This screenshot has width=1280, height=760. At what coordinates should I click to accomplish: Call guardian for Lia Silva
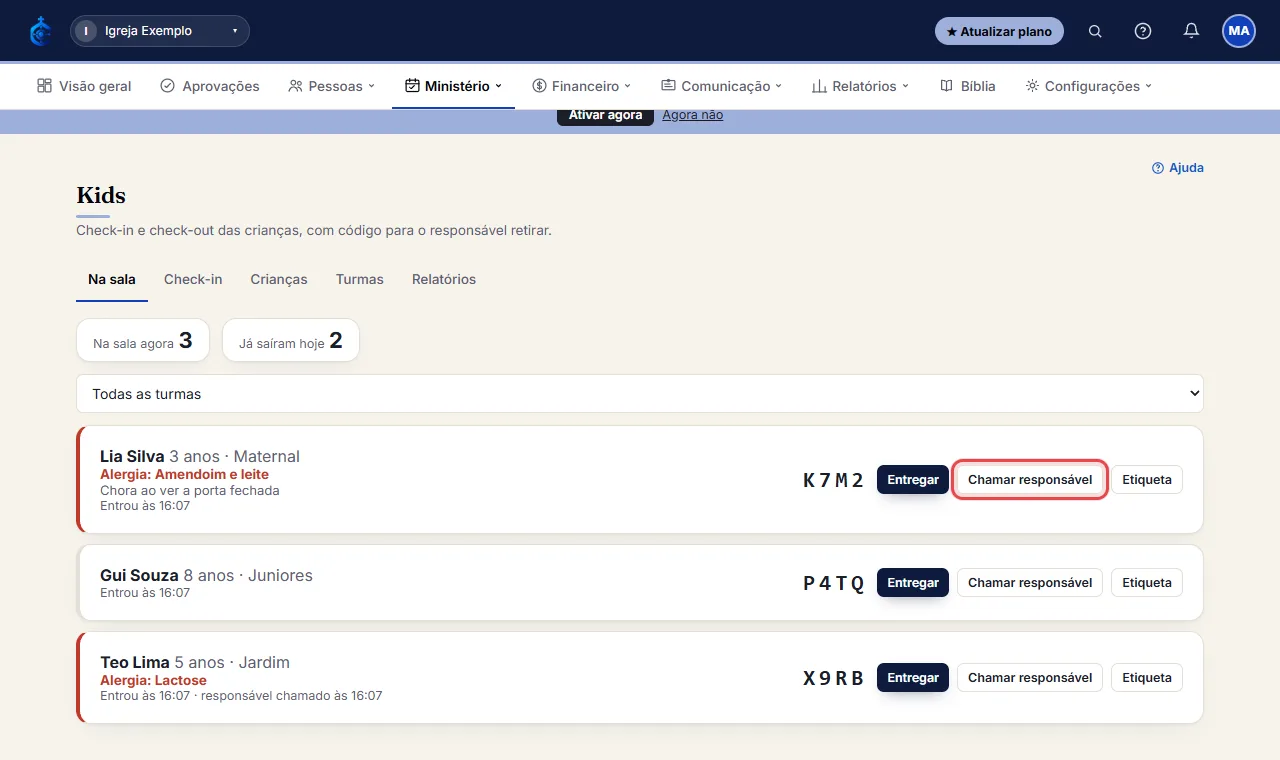point(1030,480)
